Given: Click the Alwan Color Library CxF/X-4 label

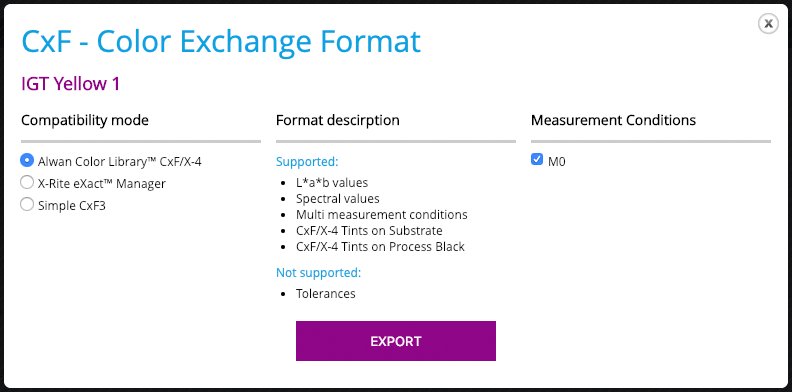Looking at the screenshot, I should [x=120, y=162].
